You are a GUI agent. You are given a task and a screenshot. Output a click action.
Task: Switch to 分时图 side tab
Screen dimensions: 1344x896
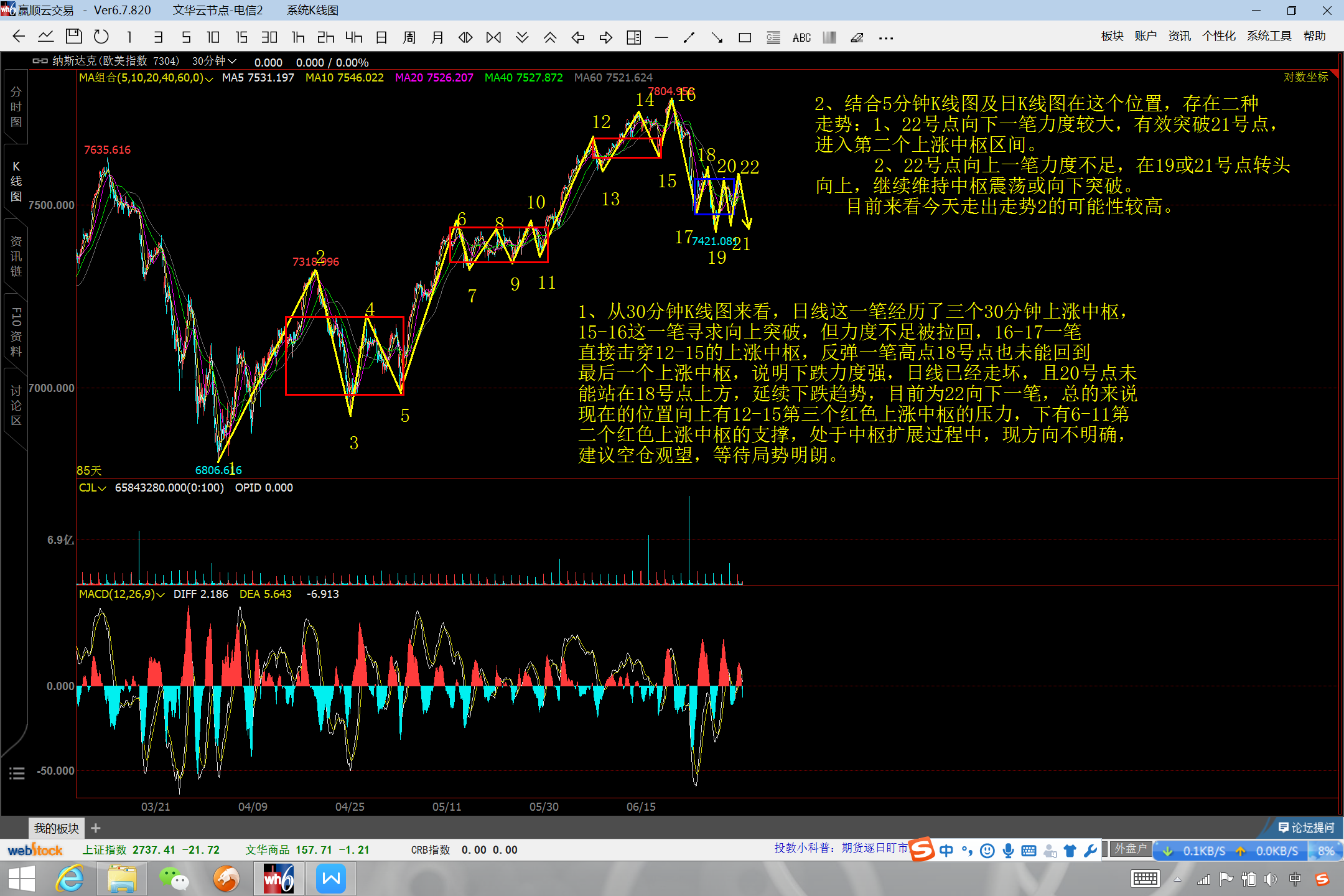pyautogui.click(x=16, y=106)
